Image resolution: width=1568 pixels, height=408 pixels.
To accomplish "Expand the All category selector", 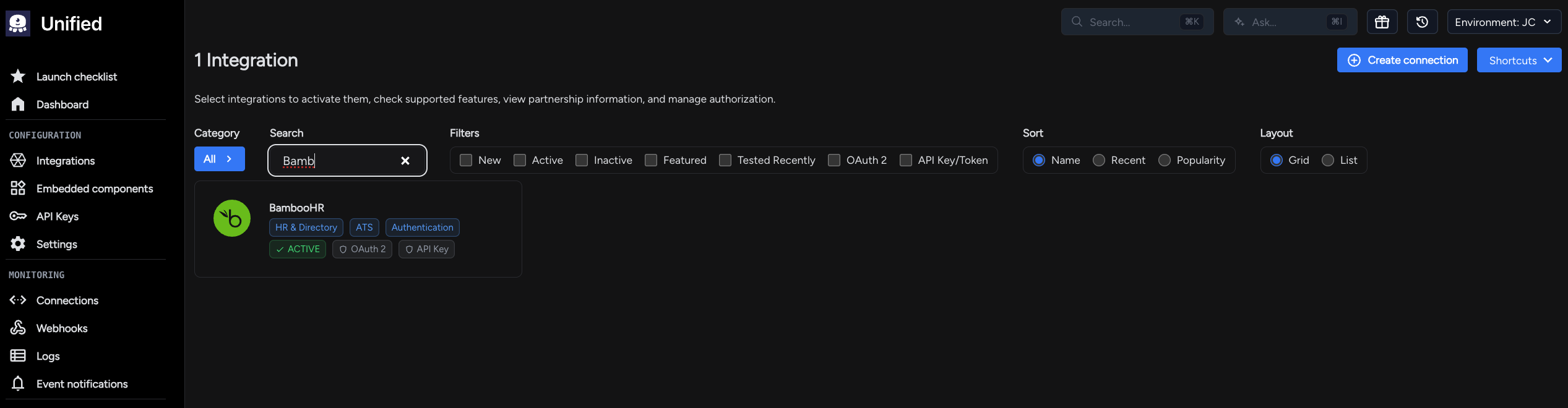I will (220, 159).
